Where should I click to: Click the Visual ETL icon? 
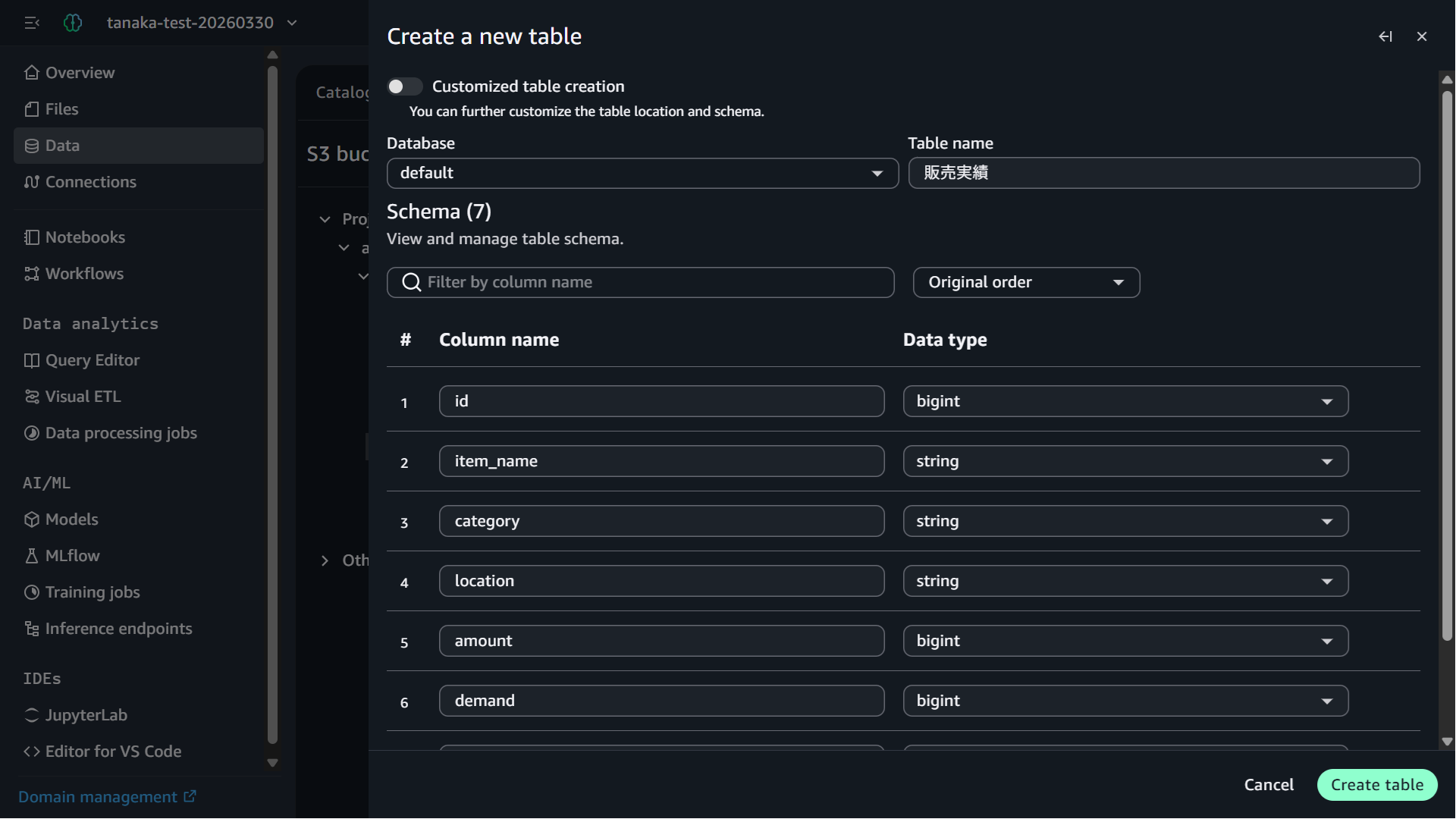pyautogui.click(x=31, y=397)
